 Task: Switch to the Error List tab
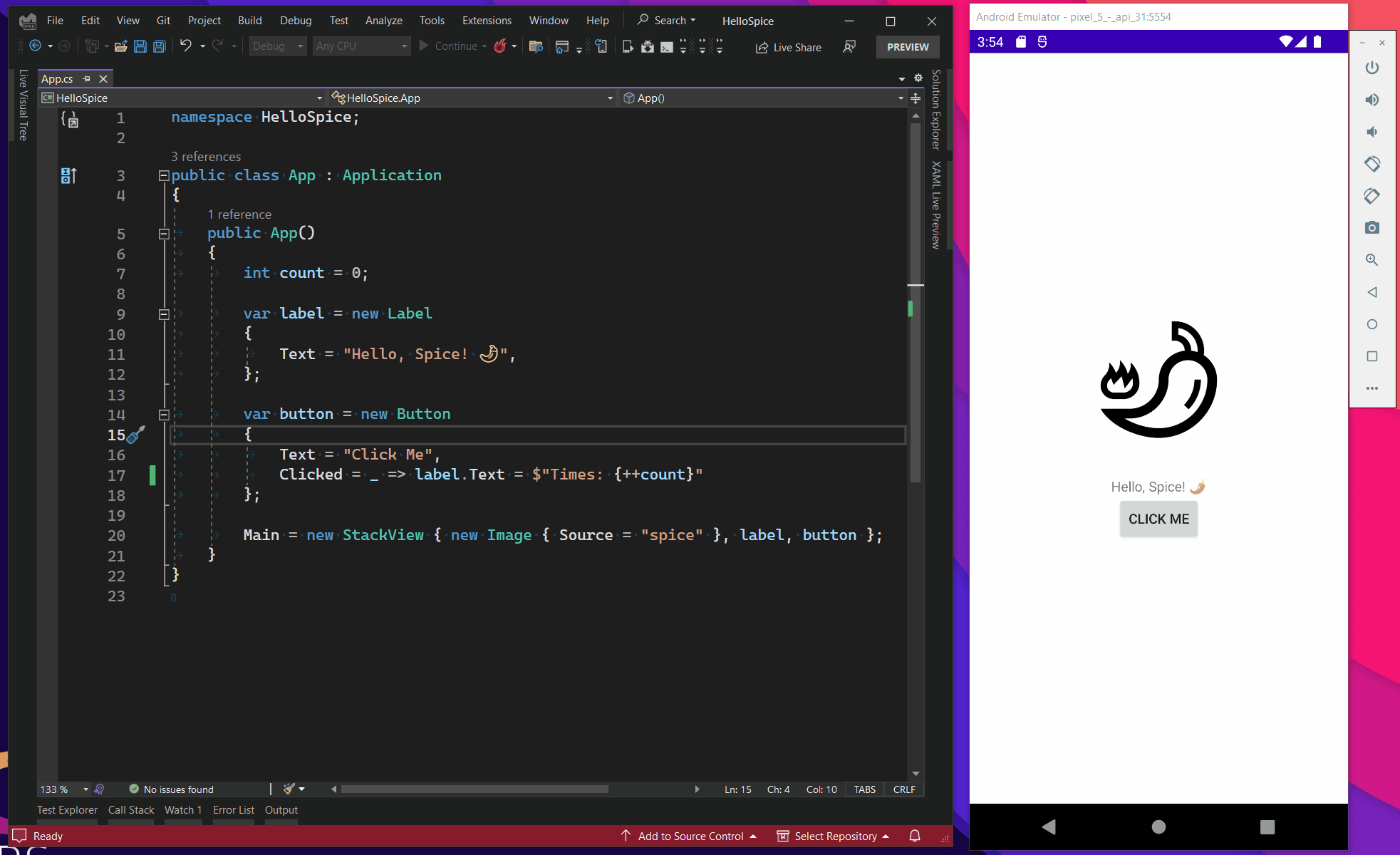233,810
